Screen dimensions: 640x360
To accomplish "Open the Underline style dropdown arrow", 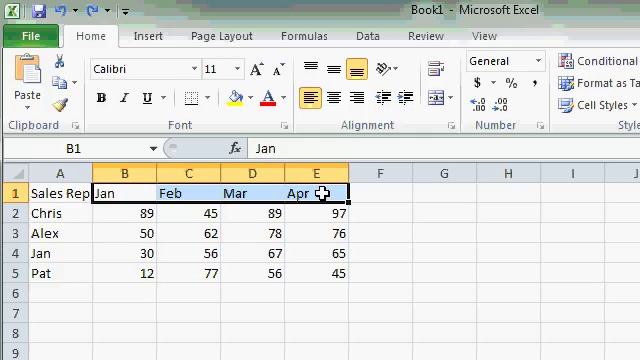I will (x=163, y=98).
